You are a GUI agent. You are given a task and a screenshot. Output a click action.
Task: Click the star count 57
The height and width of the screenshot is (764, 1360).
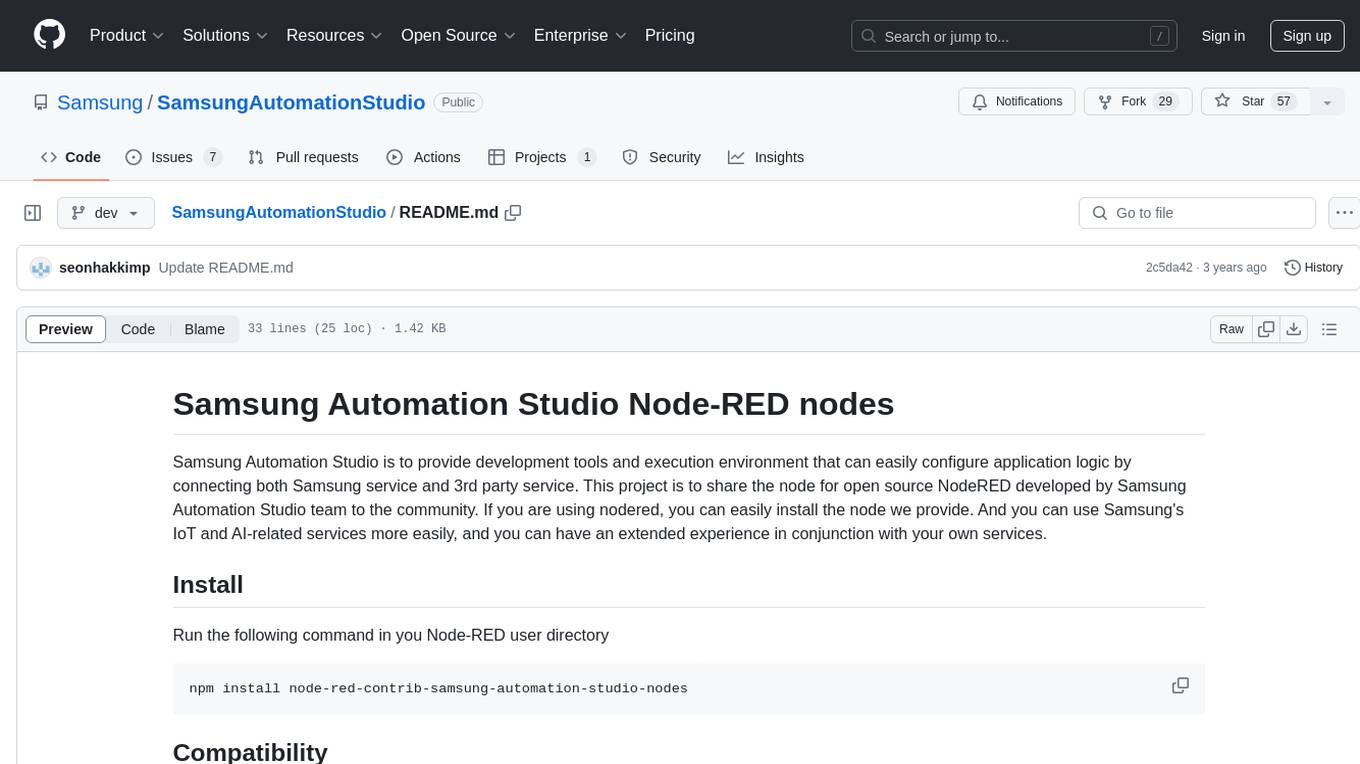(x=1284, y=102)
